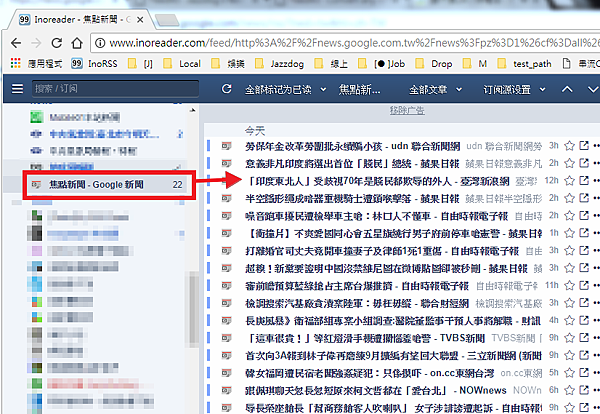The width and height of the screenshot is (600, 414).
Task: Open the 「印度東北人」 臺灣新浪網 article
Action: tap(377, 181)
